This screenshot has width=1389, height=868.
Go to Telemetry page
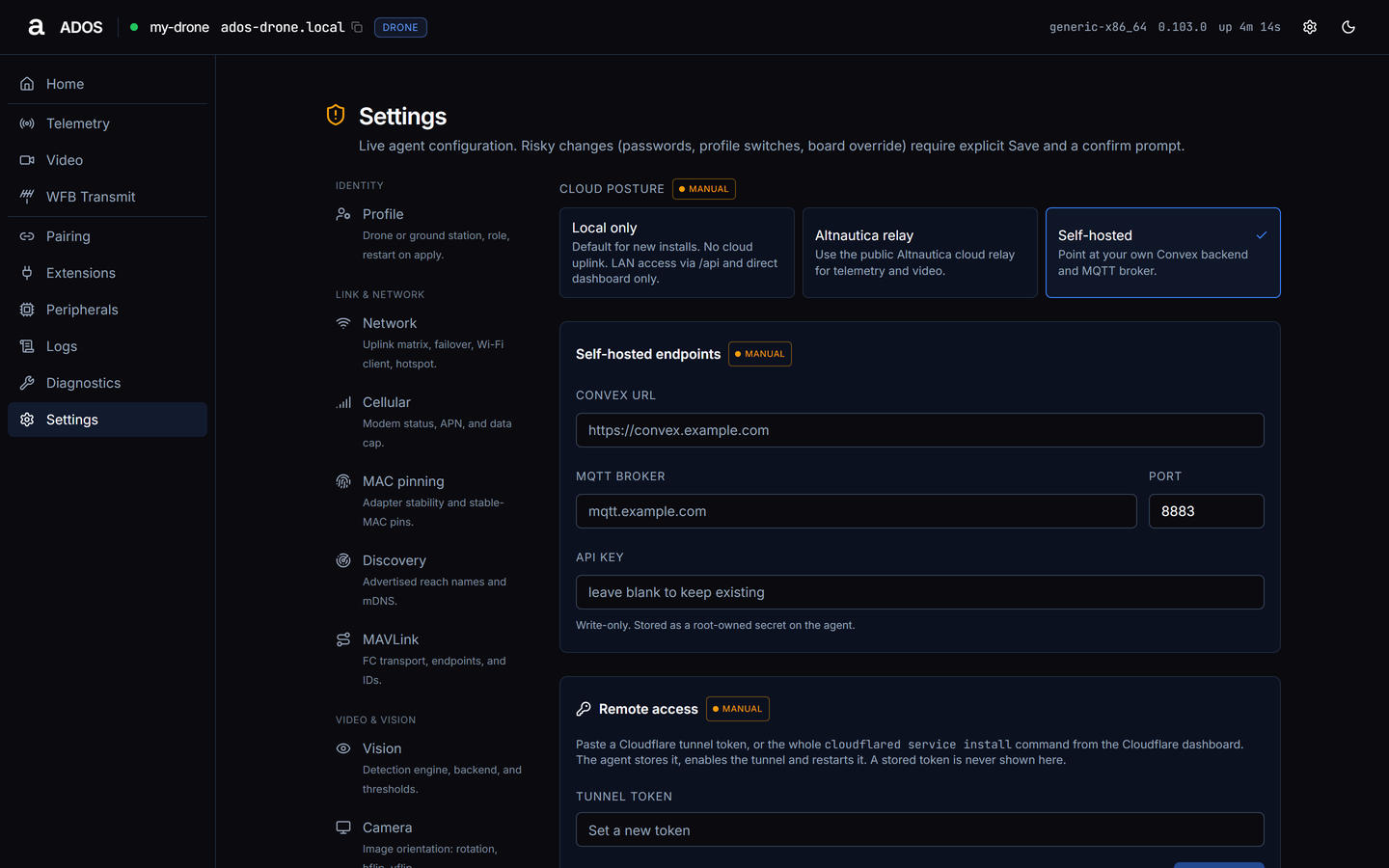tap(107, 123)
